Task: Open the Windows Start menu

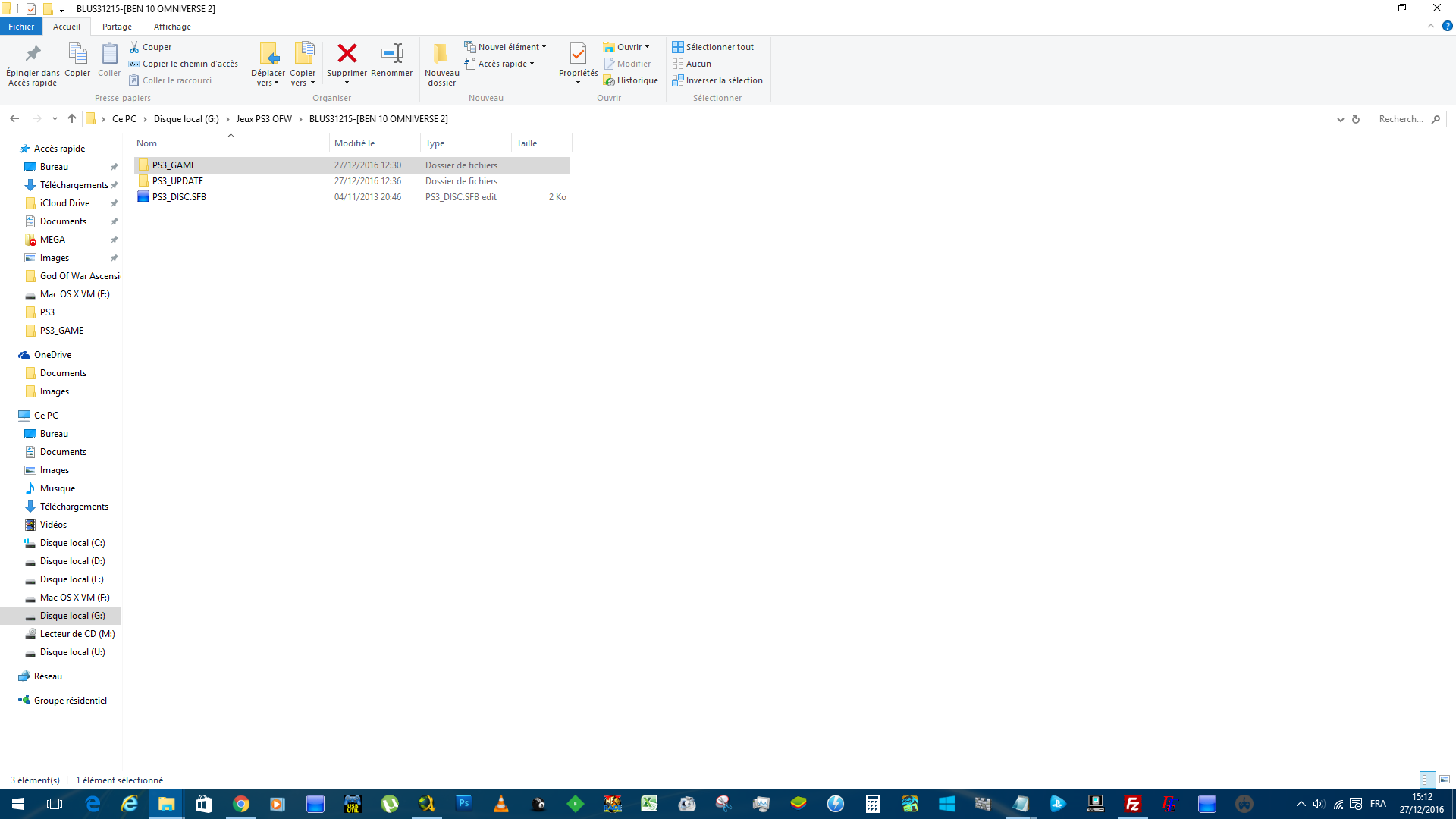Action: (18, 804)
